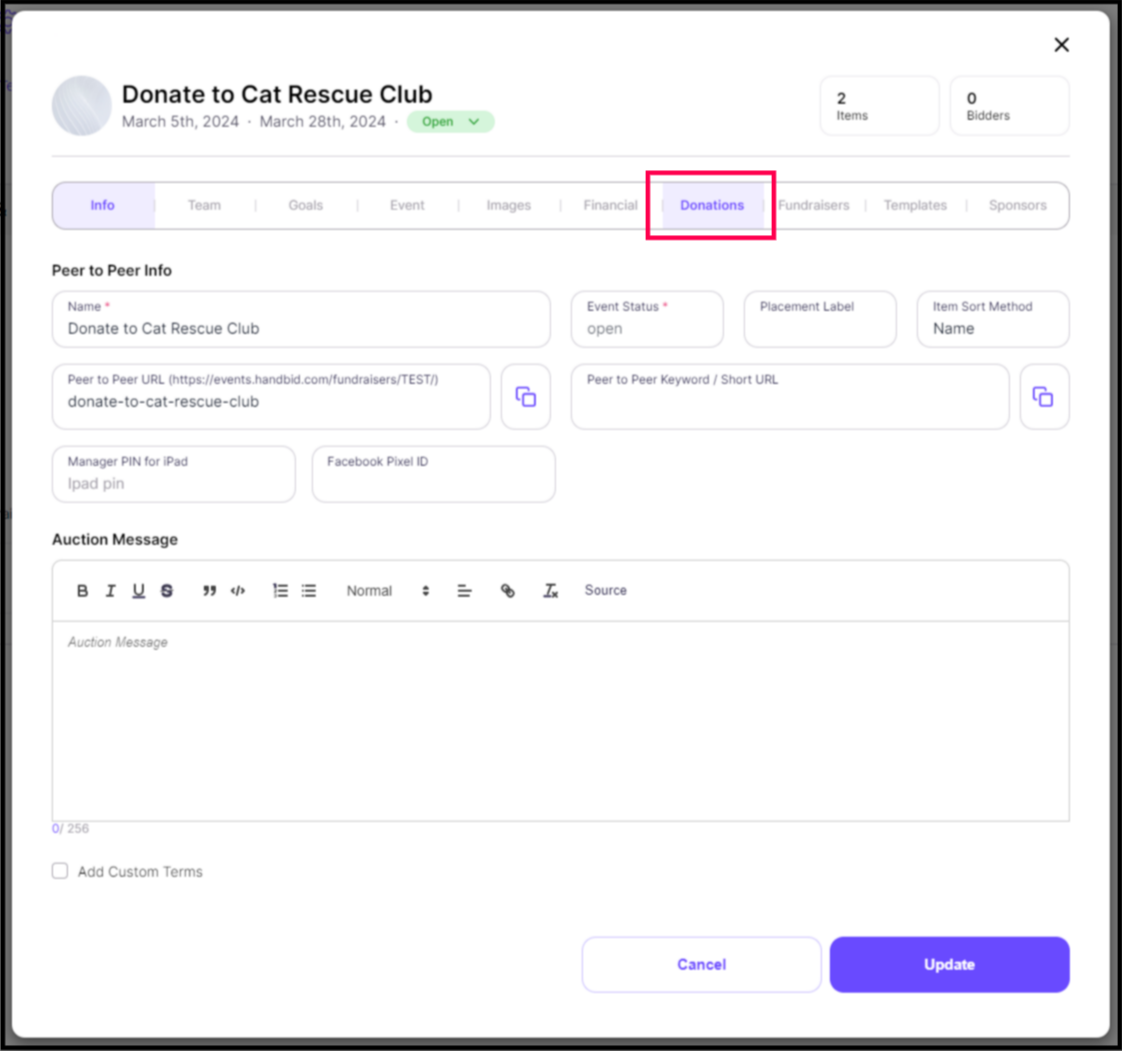The height and width of the screenshot is (1051, 1122).
Task: Insert a code block in the editor
Action: (x=236, y=590)
